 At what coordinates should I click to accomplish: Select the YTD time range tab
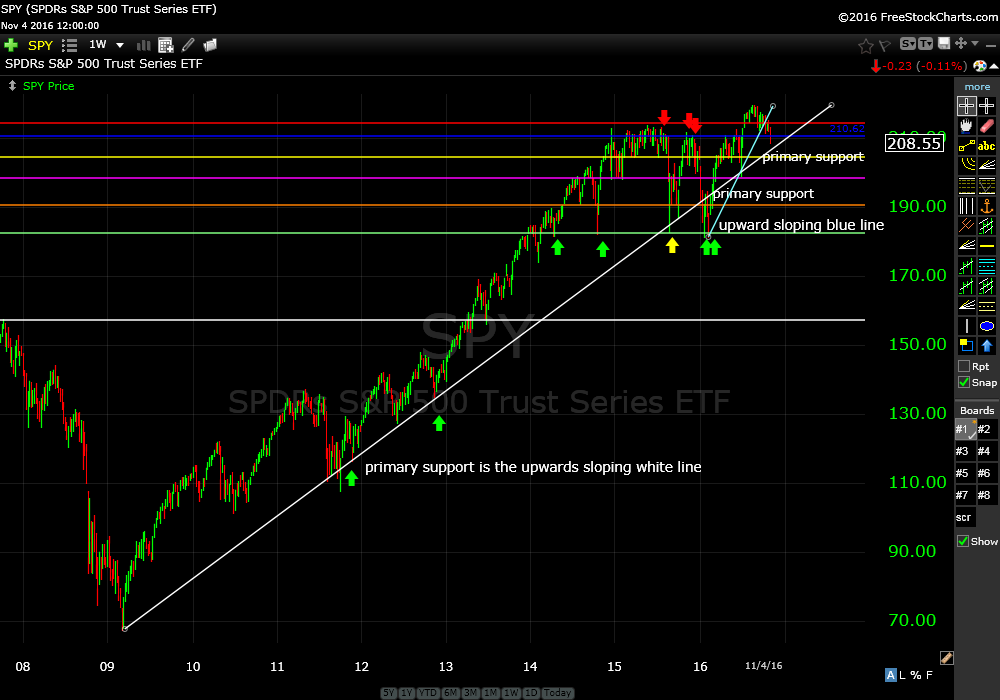[427, 693]
